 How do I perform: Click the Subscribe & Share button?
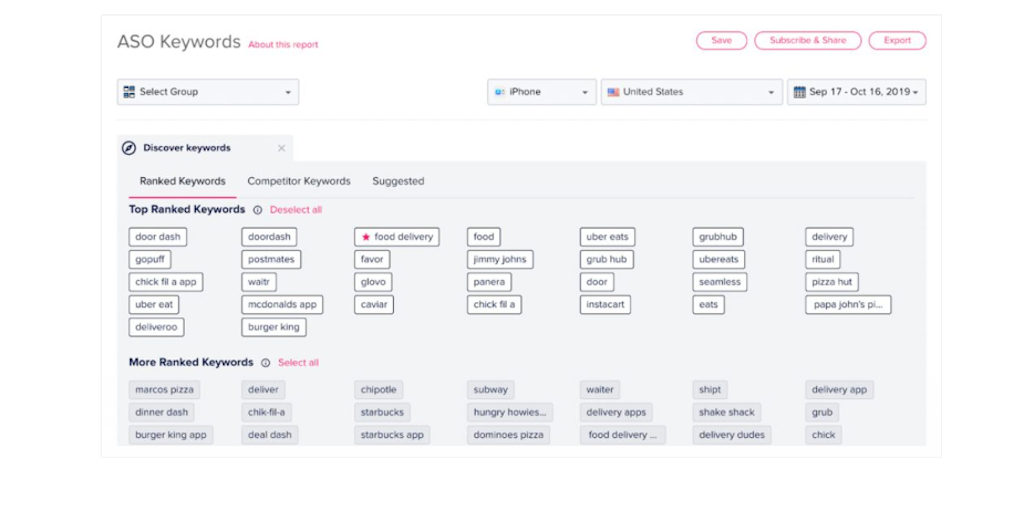tap(808, 41)
